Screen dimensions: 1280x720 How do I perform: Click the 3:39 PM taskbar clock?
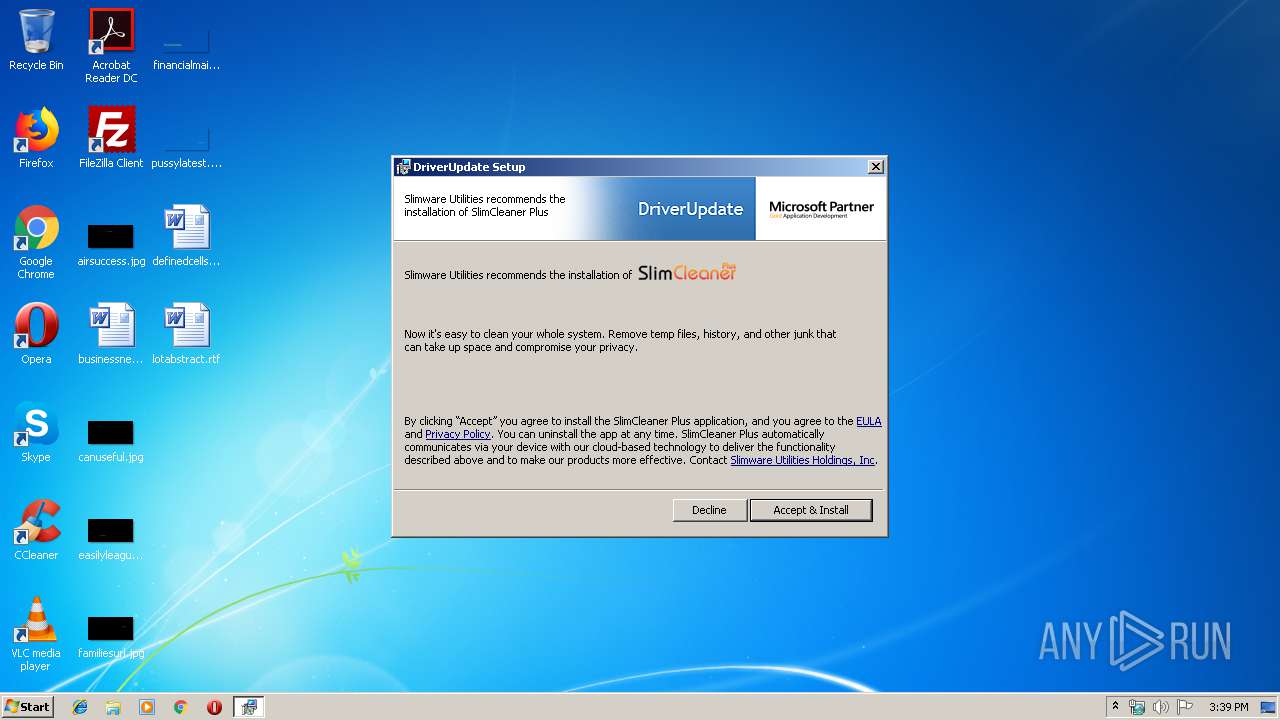(1228, 707)
